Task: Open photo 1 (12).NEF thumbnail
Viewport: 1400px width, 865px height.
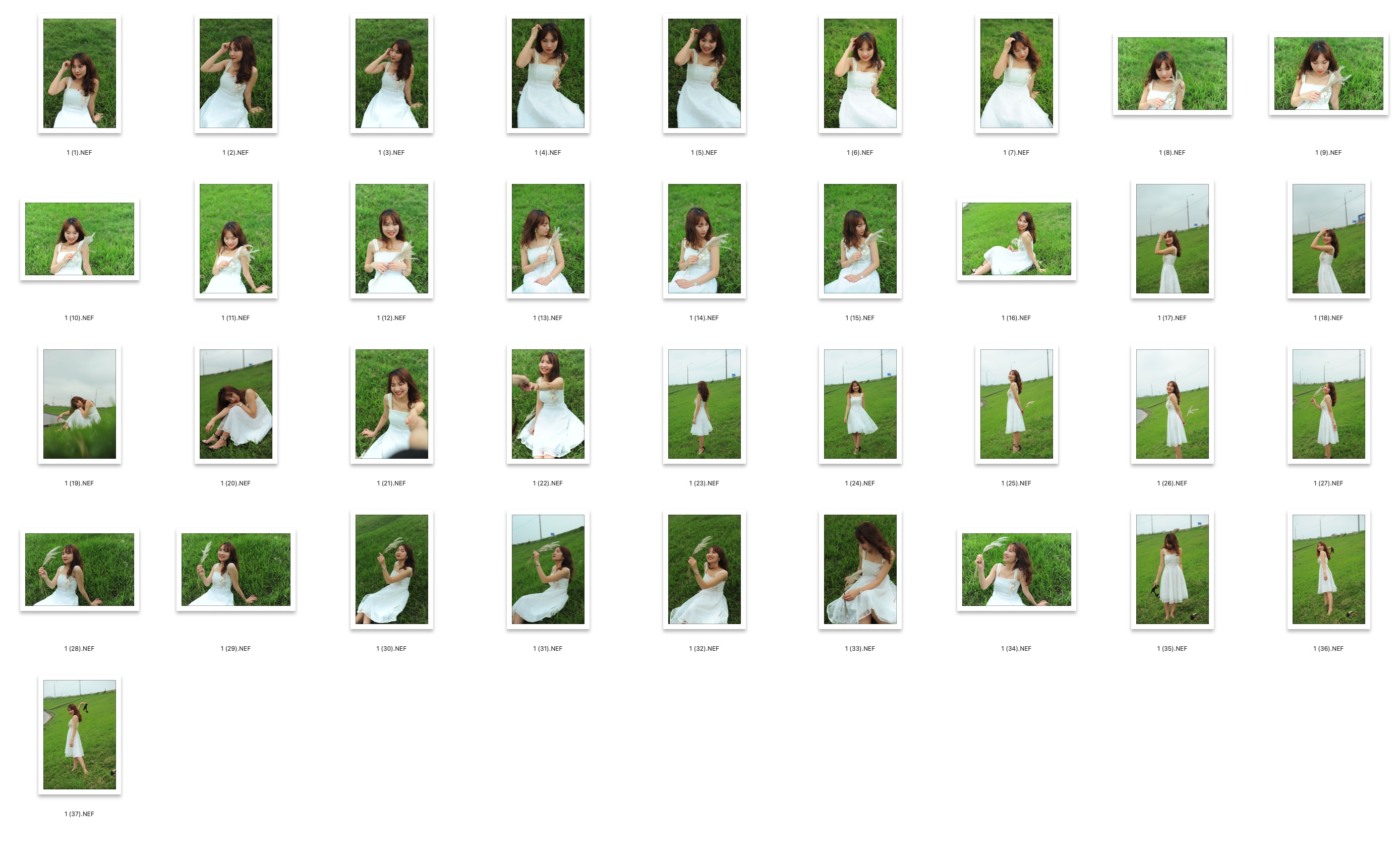Action: click(x=391, y=238)
